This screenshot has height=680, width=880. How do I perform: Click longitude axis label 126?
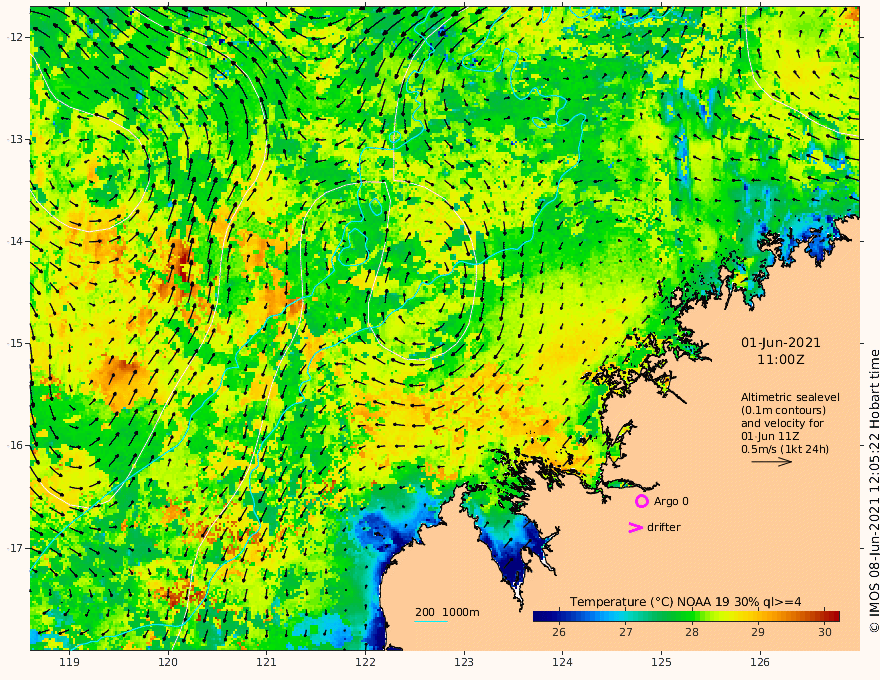[760, 663]
